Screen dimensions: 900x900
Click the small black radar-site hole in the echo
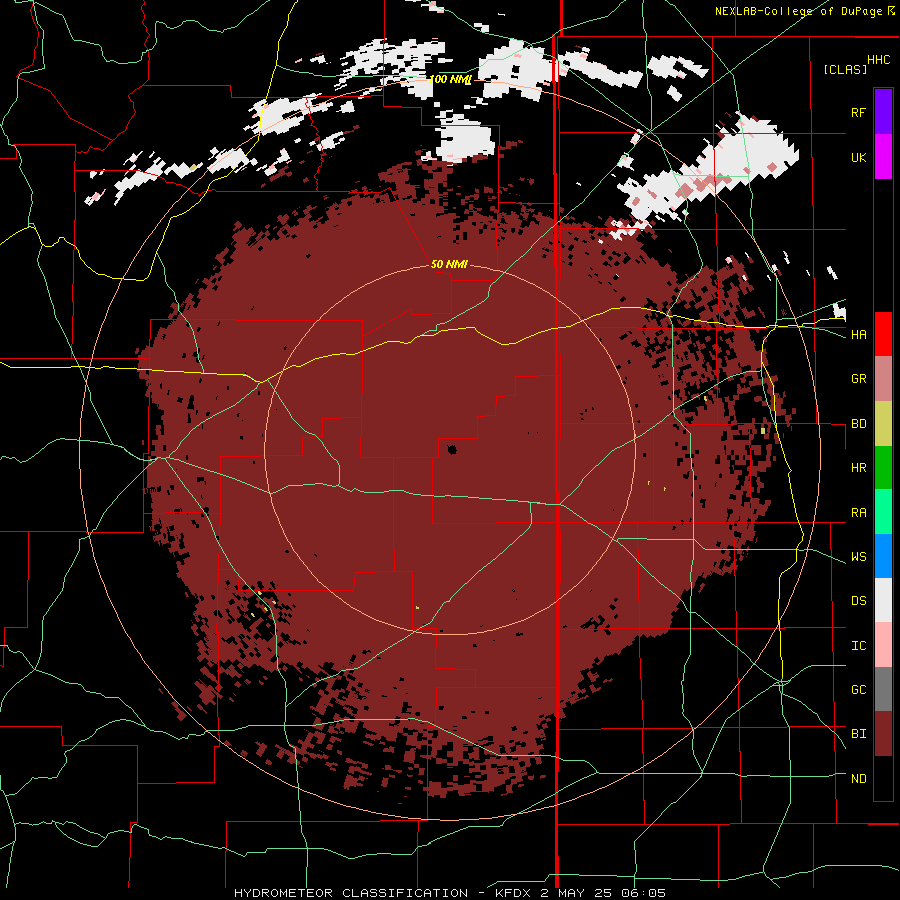click(452, 449)
